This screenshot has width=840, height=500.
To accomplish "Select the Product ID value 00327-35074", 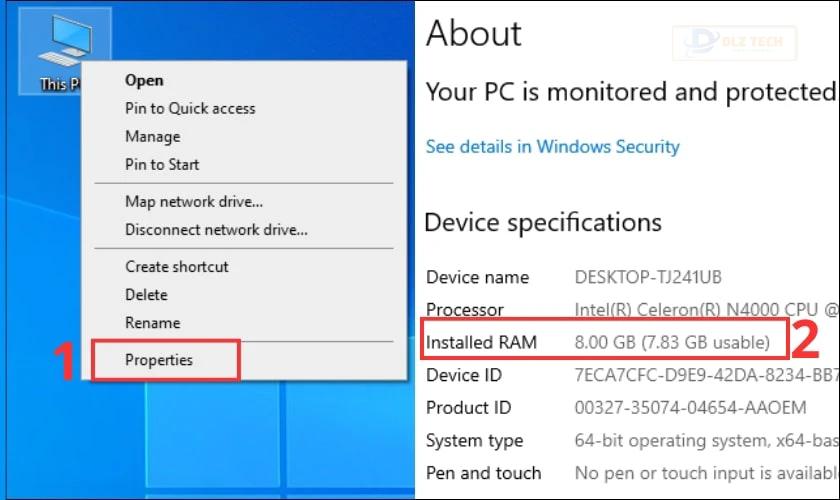I will 690,408.
